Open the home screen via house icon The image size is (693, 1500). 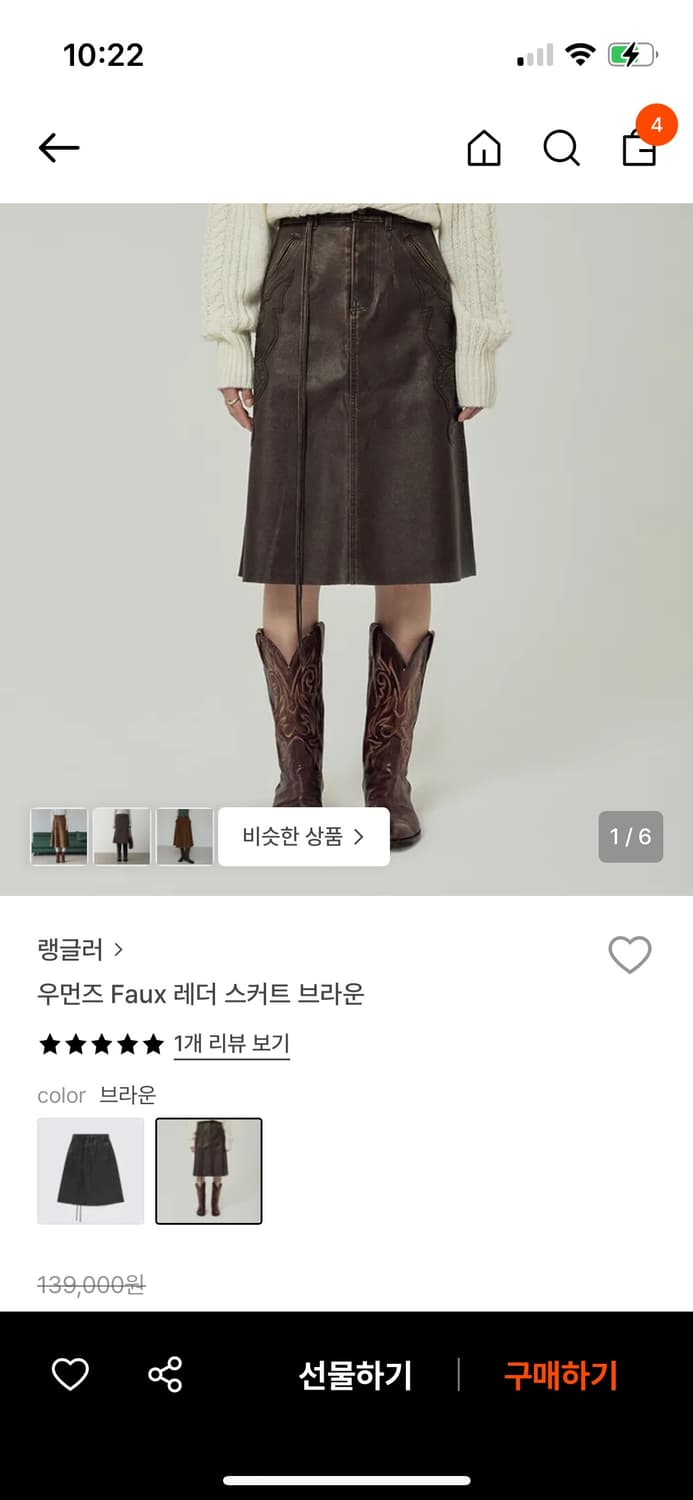[483, 148]
